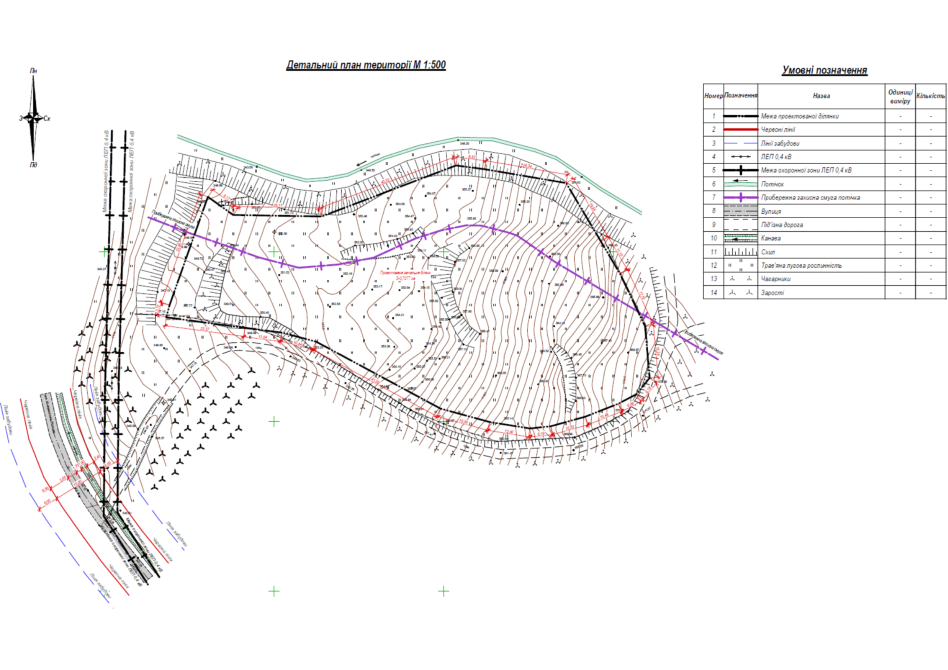Select the Чагарники shrub symbol in the legend
948x670 pixels.
[x=741, y=279]
